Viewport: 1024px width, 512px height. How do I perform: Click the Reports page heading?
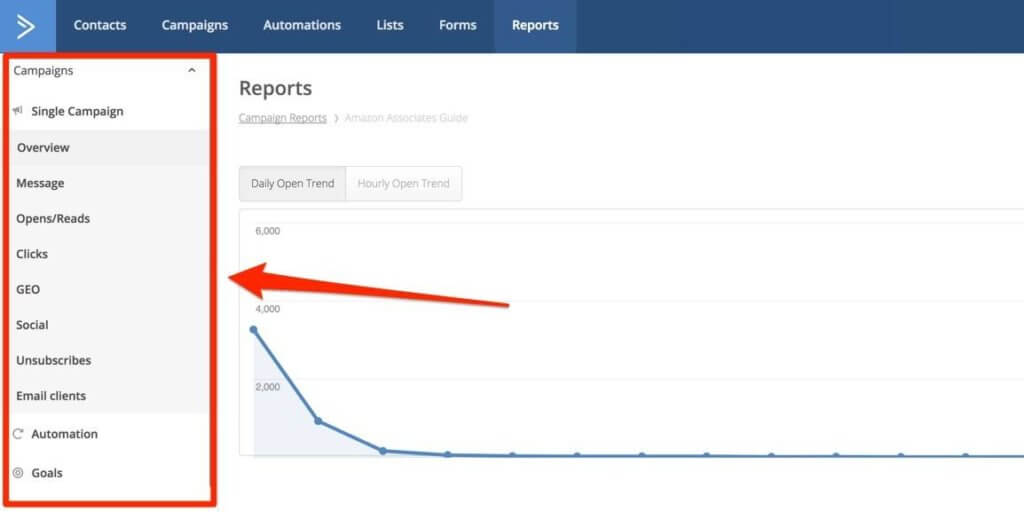276,88
